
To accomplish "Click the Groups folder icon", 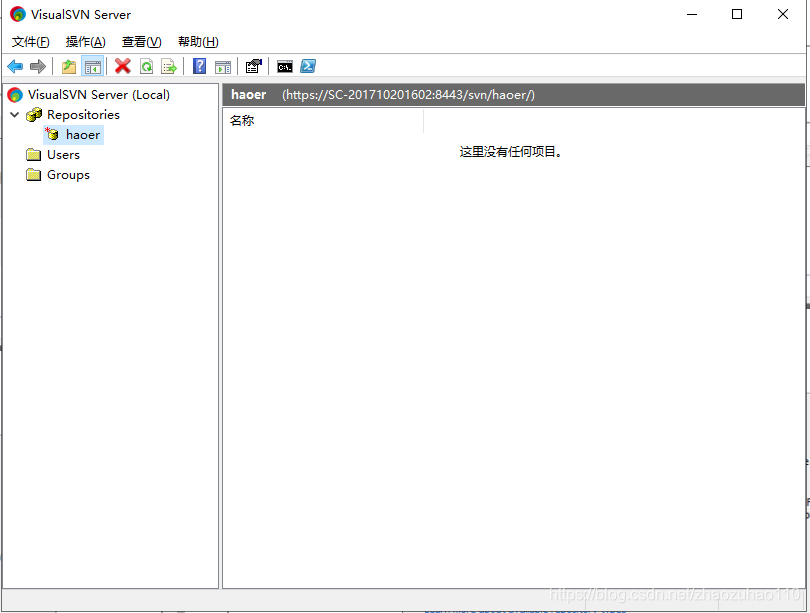I will coord(34,175).
